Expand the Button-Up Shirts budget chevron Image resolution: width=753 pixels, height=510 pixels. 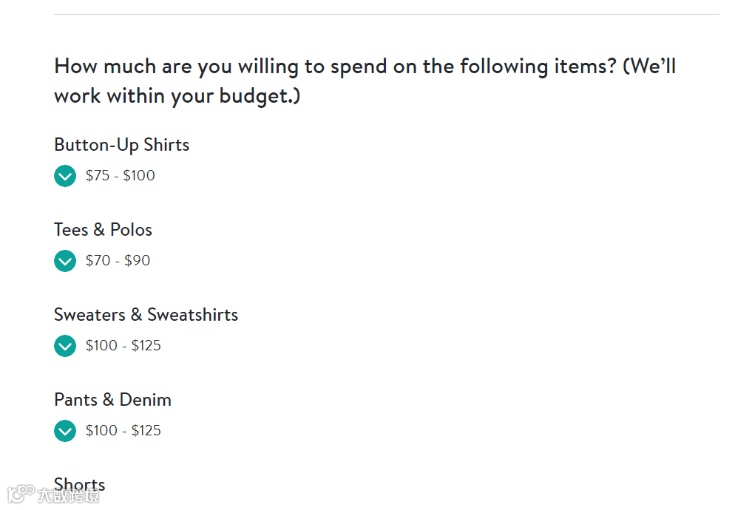65,176
